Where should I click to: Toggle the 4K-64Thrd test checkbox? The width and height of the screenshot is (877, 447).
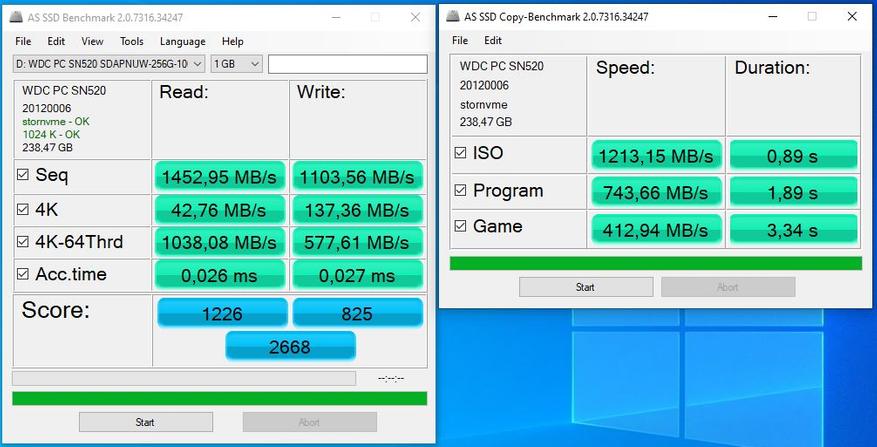point(23,241)
